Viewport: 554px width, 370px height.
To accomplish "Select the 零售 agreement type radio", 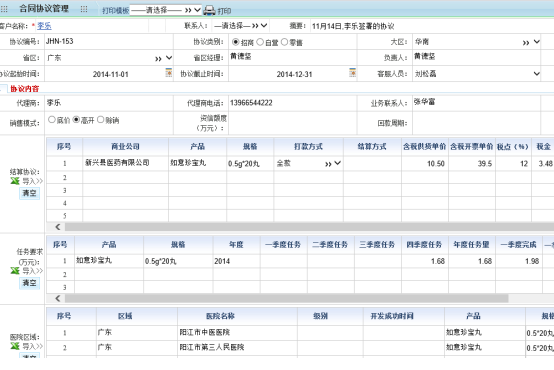I will pos(284,42).
